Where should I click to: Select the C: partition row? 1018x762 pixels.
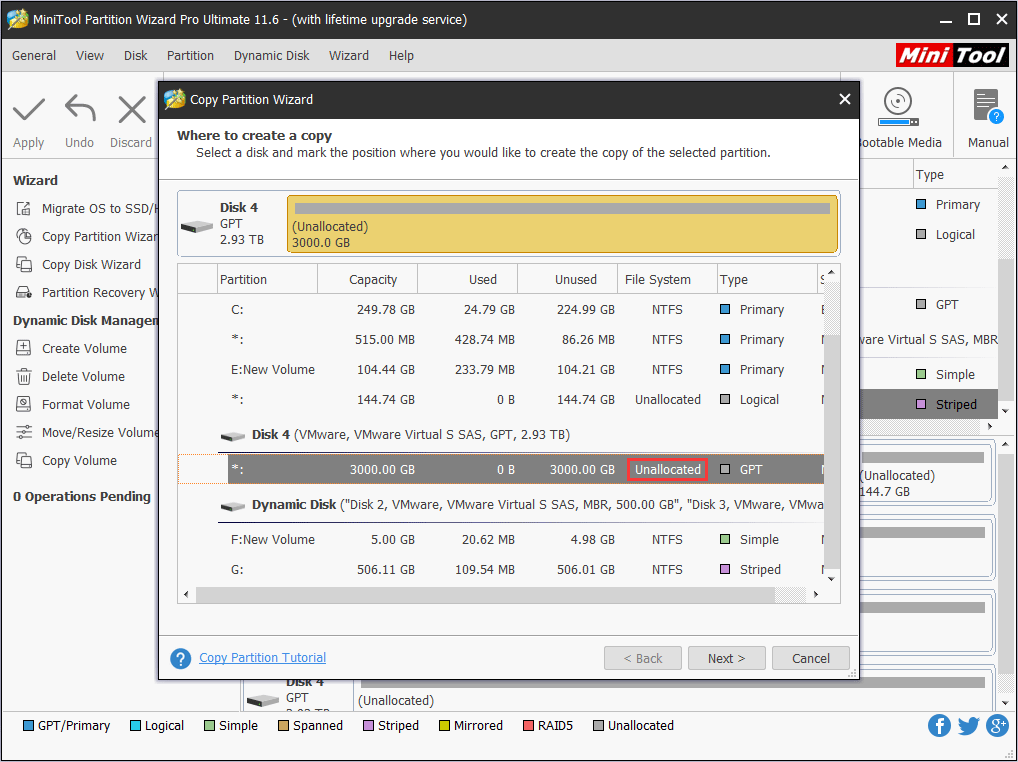[x=501, y=310]
